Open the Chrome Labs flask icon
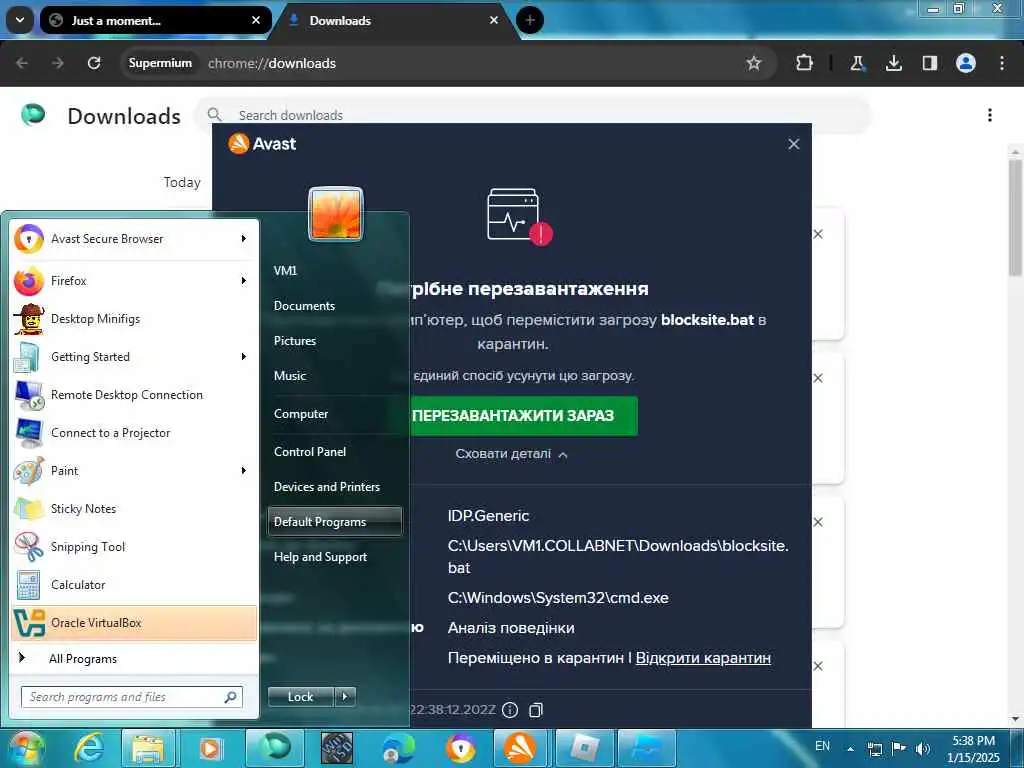Viewport: 1024px width, 768px height. coord(857,63)
